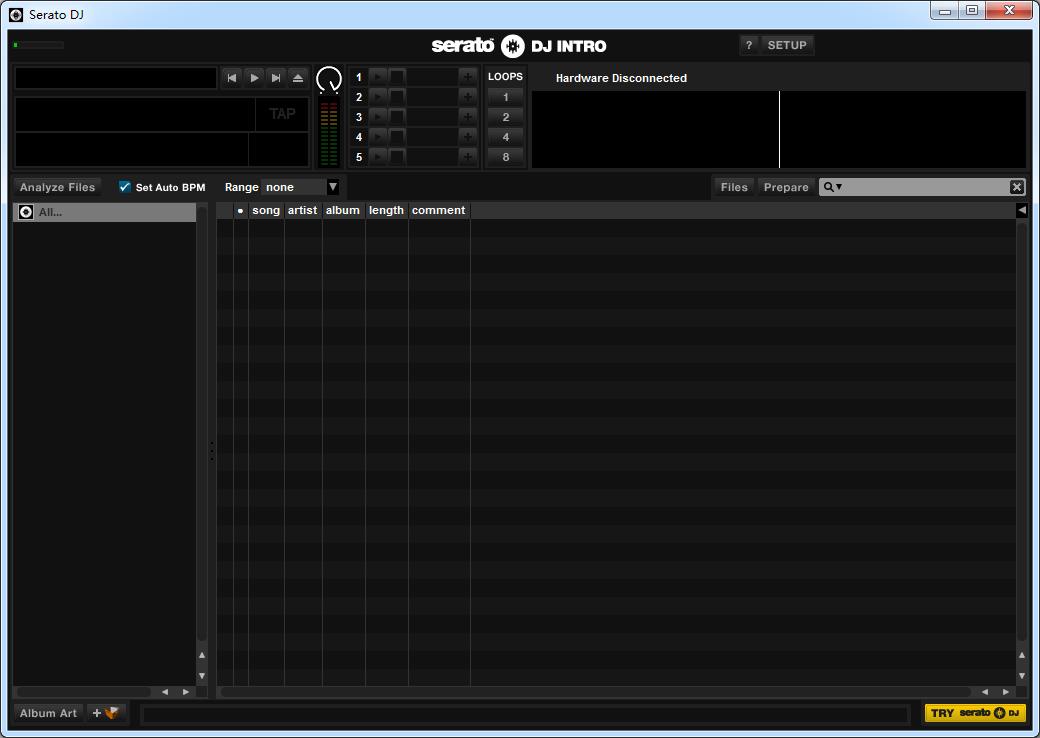Click the dot status column header
1040x738 pixels.
(240, 210)
